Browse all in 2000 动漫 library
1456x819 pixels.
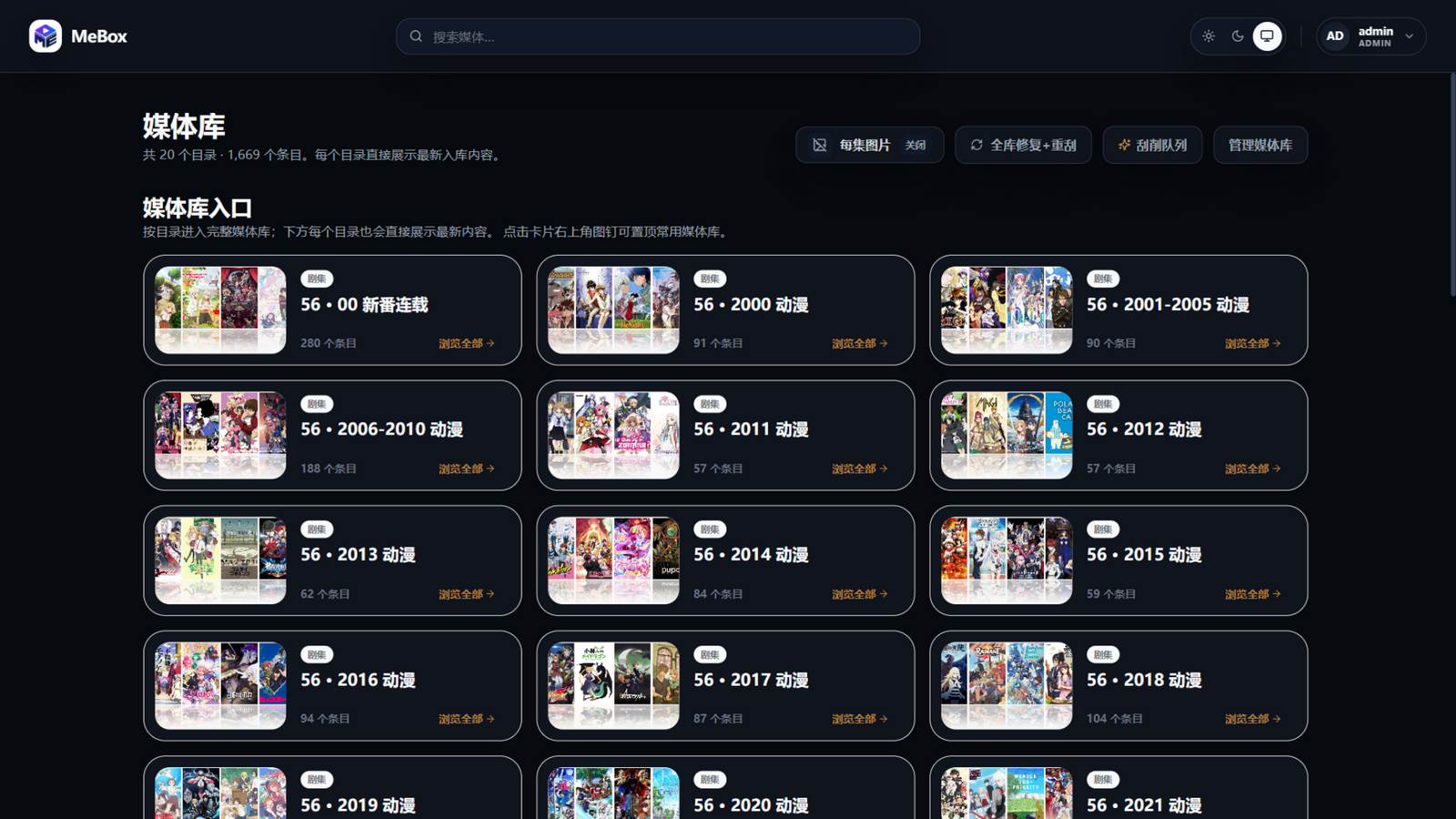(x=860, y=343)
